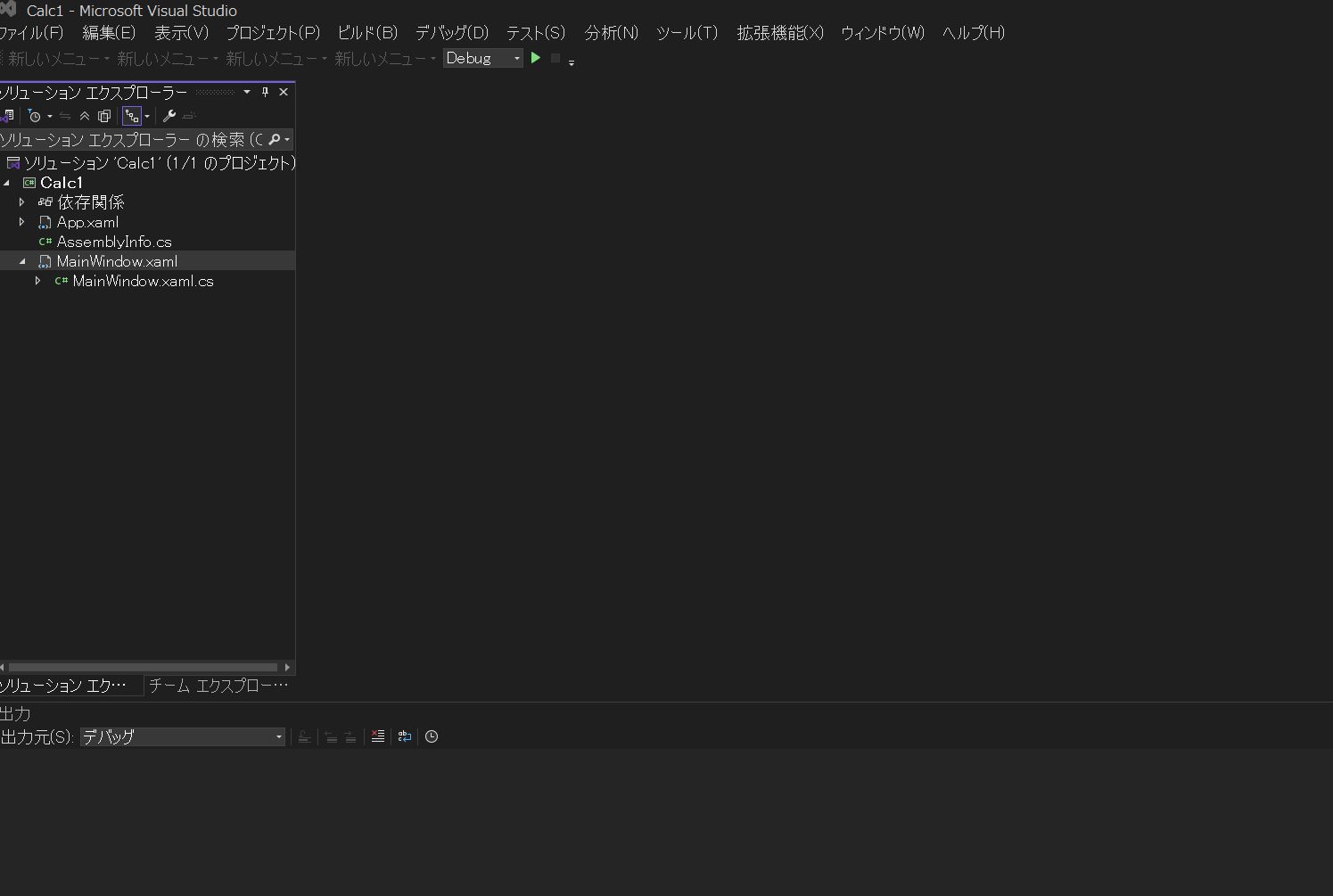The height and width of the screenshot is (896, 1333).
Task: Toggle Show All Files in Solution Explorer
Action: (104, 116)
